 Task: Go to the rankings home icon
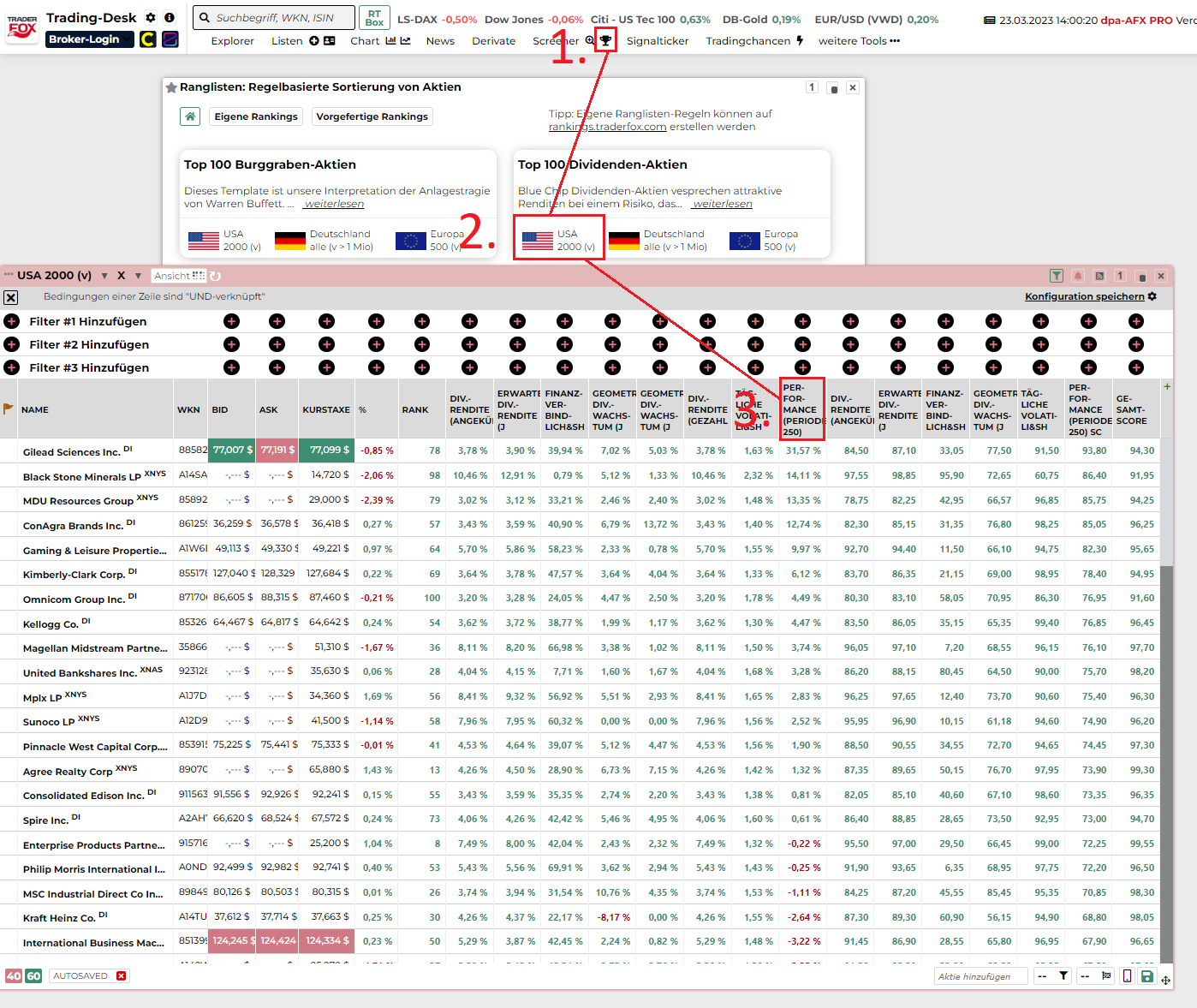coord(190,116)
